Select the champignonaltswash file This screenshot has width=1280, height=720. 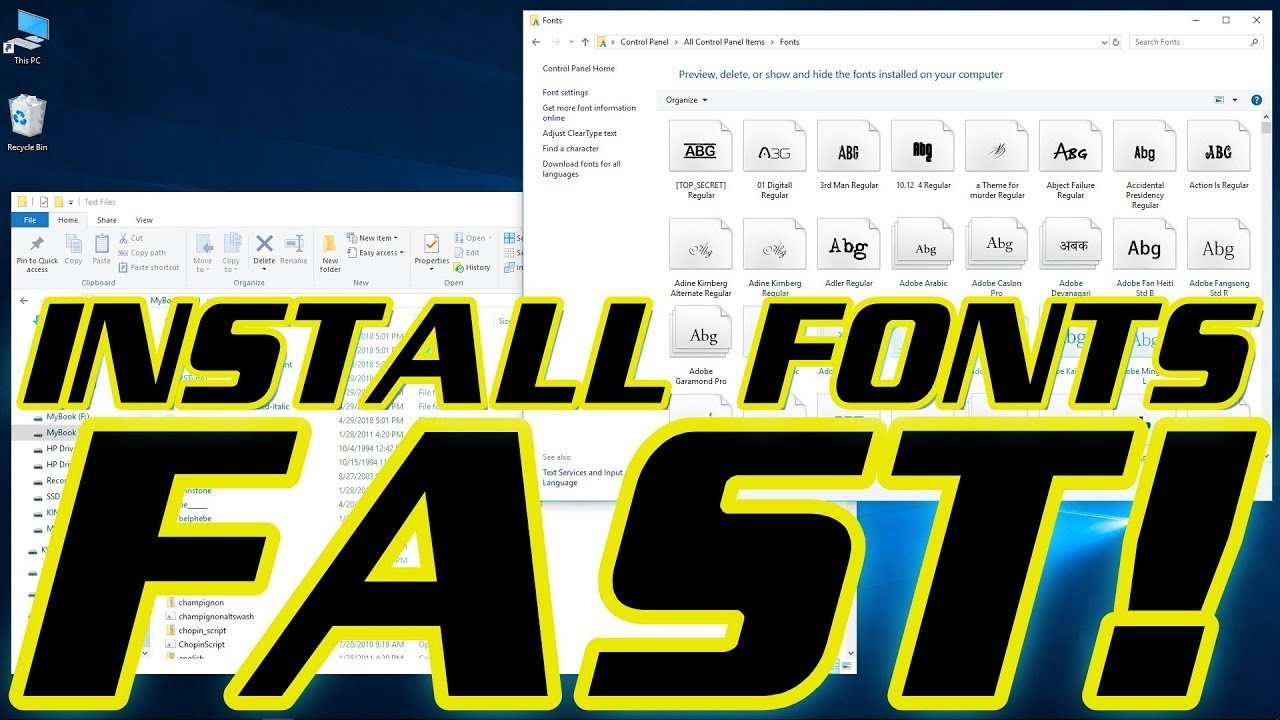(209, 617)
